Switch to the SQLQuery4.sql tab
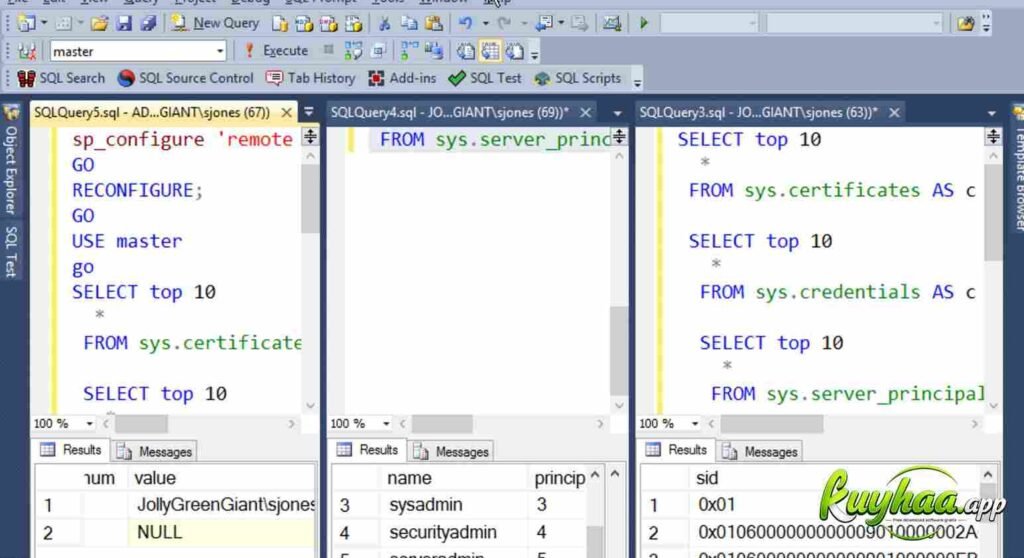This screenshot has height=558, width=1024. [450, 112]
